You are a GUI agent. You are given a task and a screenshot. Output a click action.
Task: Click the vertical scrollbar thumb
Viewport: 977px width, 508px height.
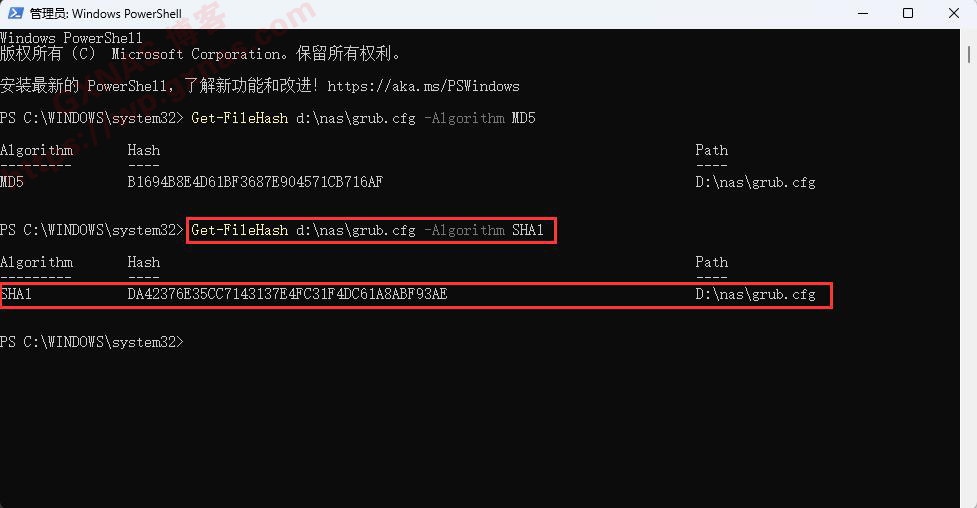(969, 52)
